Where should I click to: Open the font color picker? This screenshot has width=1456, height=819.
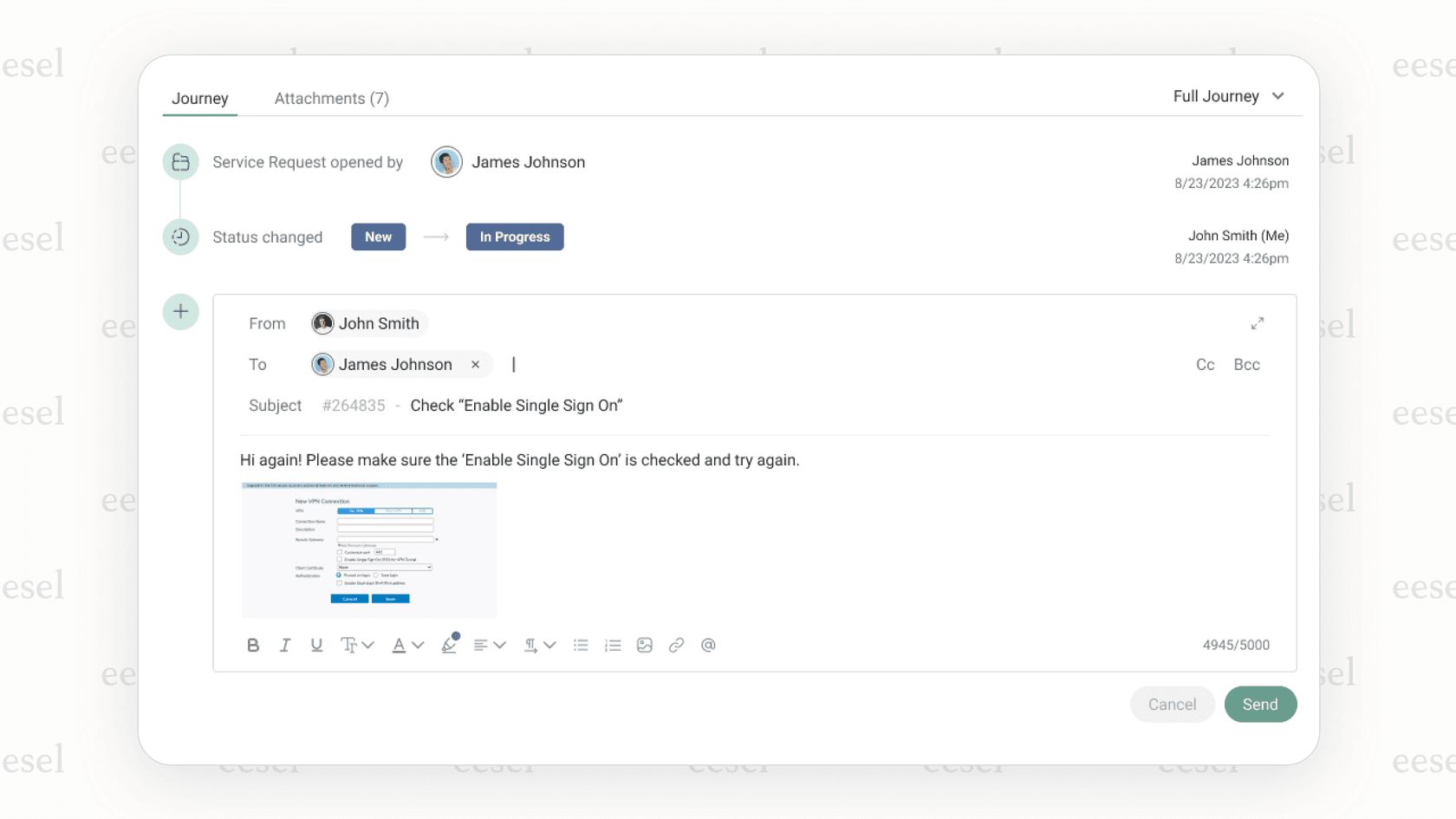click(x=406, y=645)
